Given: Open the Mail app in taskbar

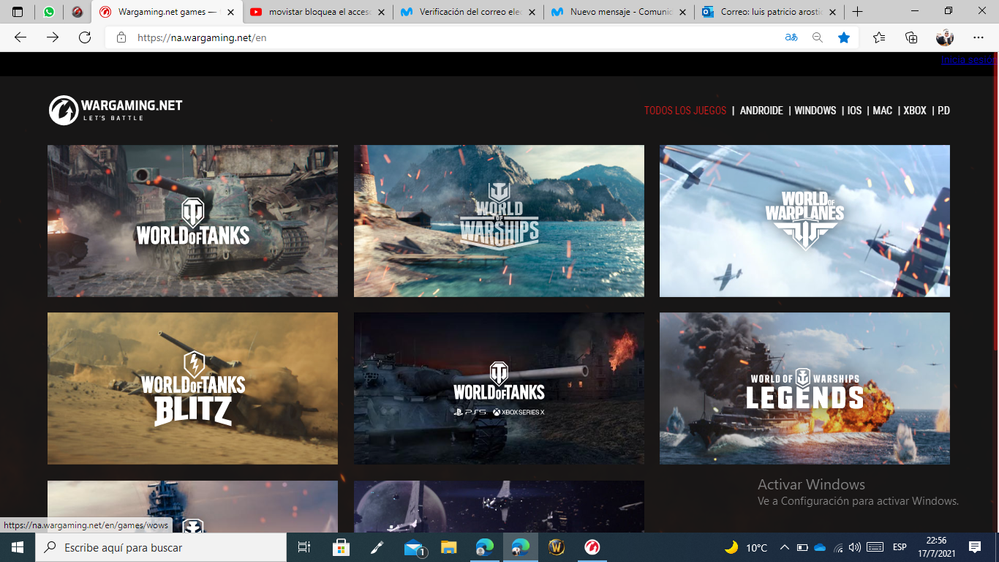Looking at the screenshot, I should 414,547.
